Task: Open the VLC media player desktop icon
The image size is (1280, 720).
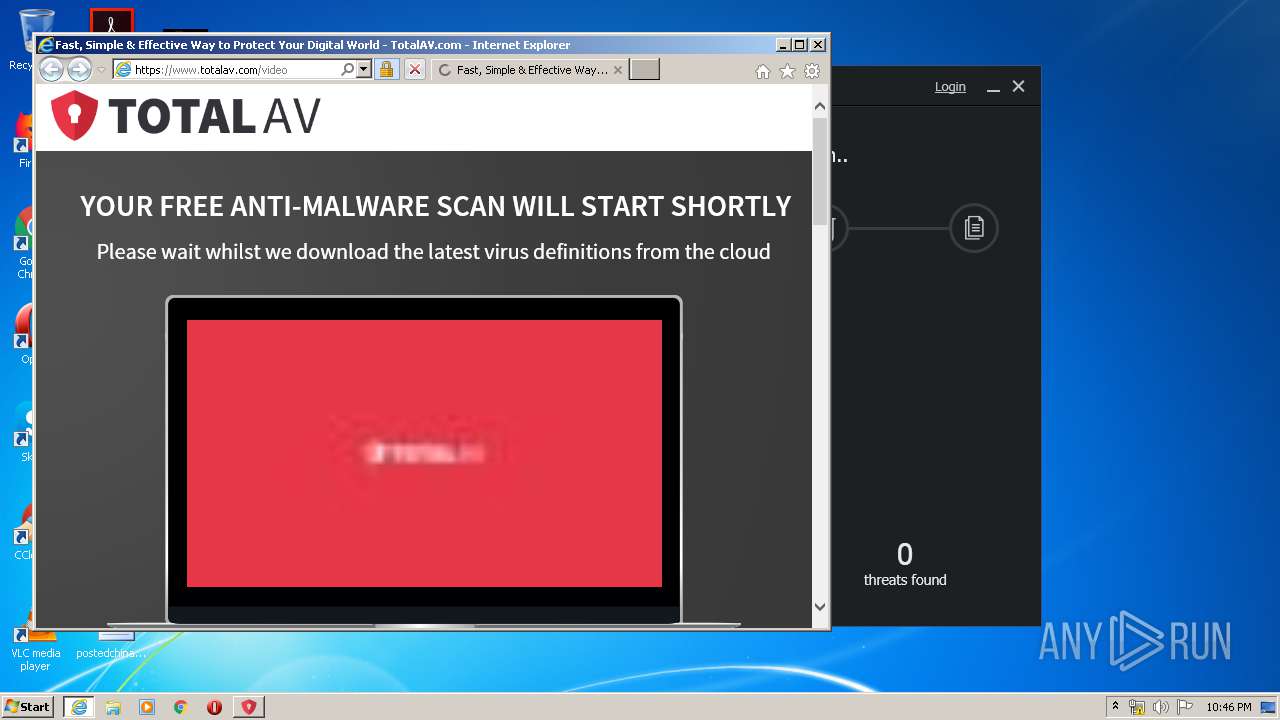Action: (x=35, y=645)
